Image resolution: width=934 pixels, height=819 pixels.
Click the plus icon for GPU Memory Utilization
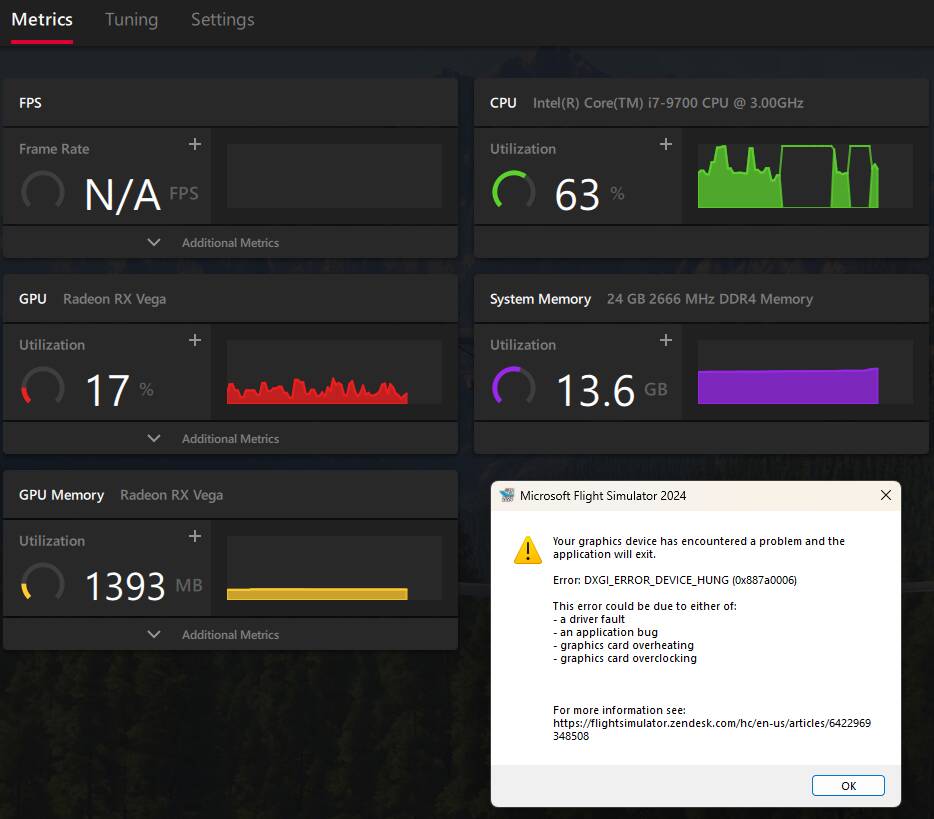(195, 536)
